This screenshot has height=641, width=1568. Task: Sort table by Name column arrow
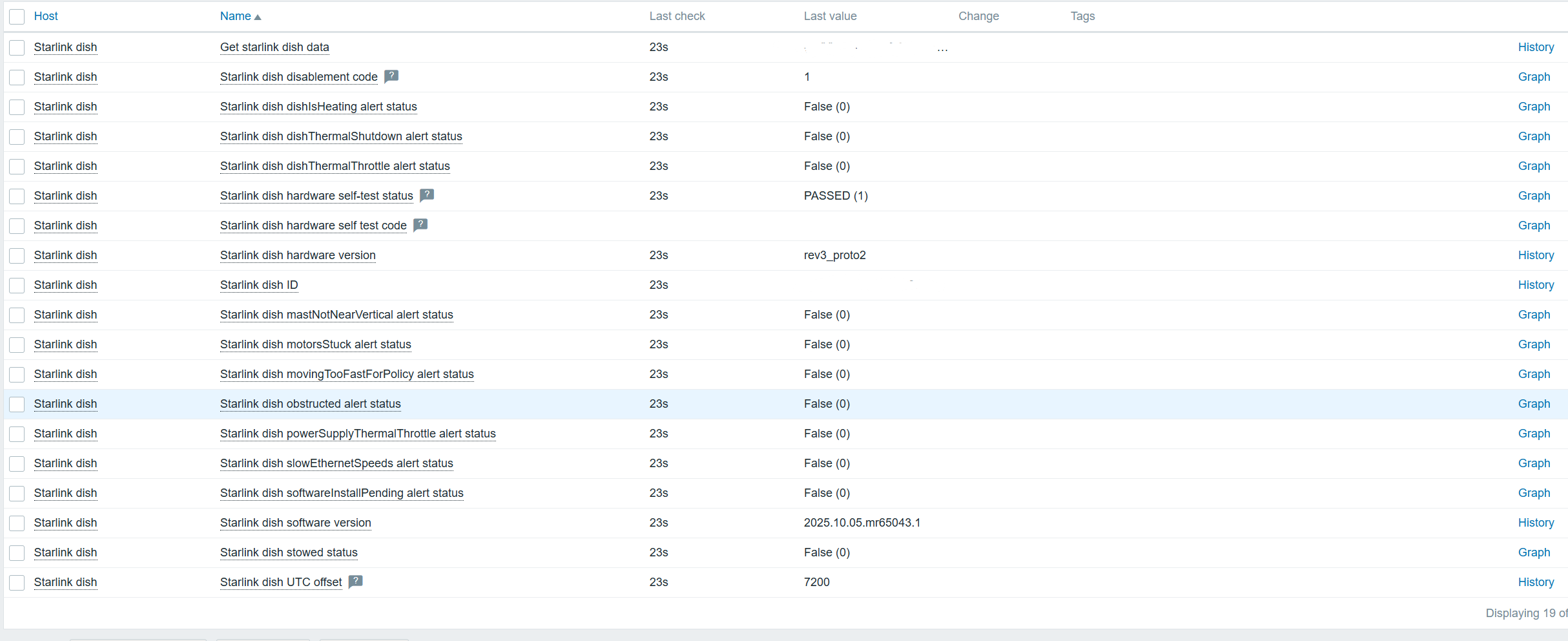(x=258, y=17)
